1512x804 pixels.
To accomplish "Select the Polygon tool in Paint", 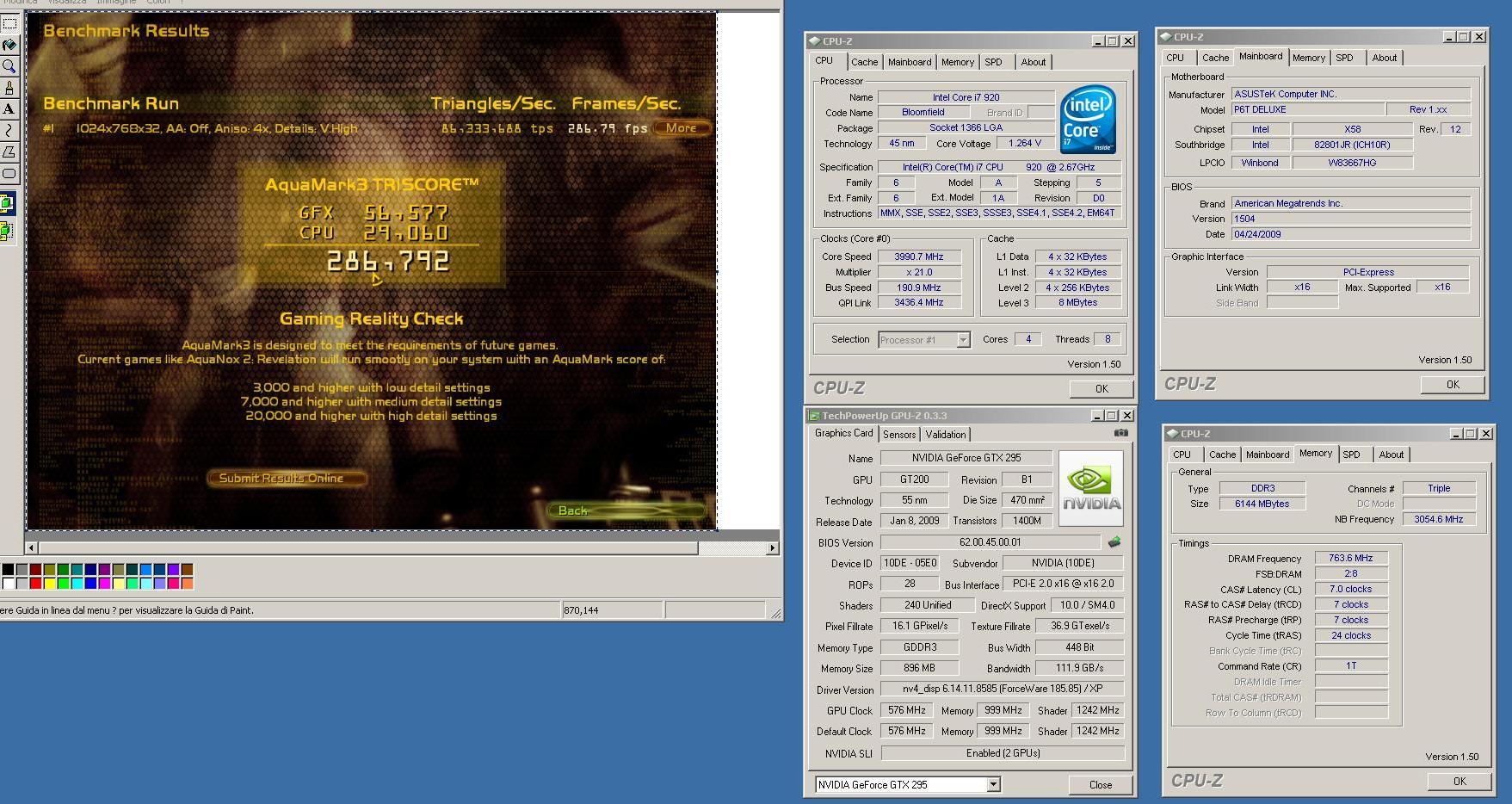I will coord(9,152).
